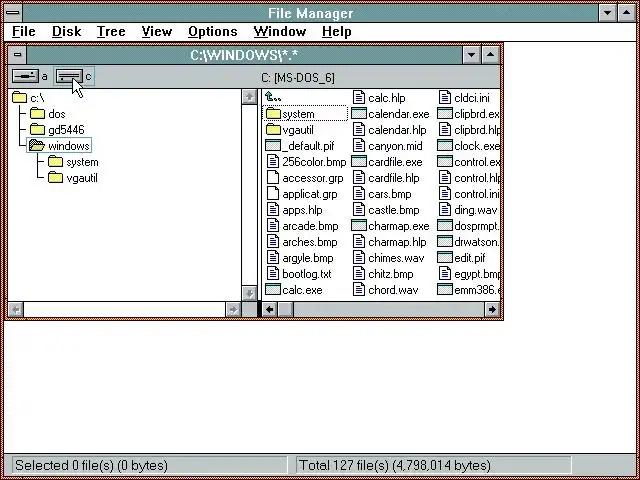640x480 pixels.
Task: Minimize the C:\WINDOWS\*.* child window
Action: click(471, 54)
